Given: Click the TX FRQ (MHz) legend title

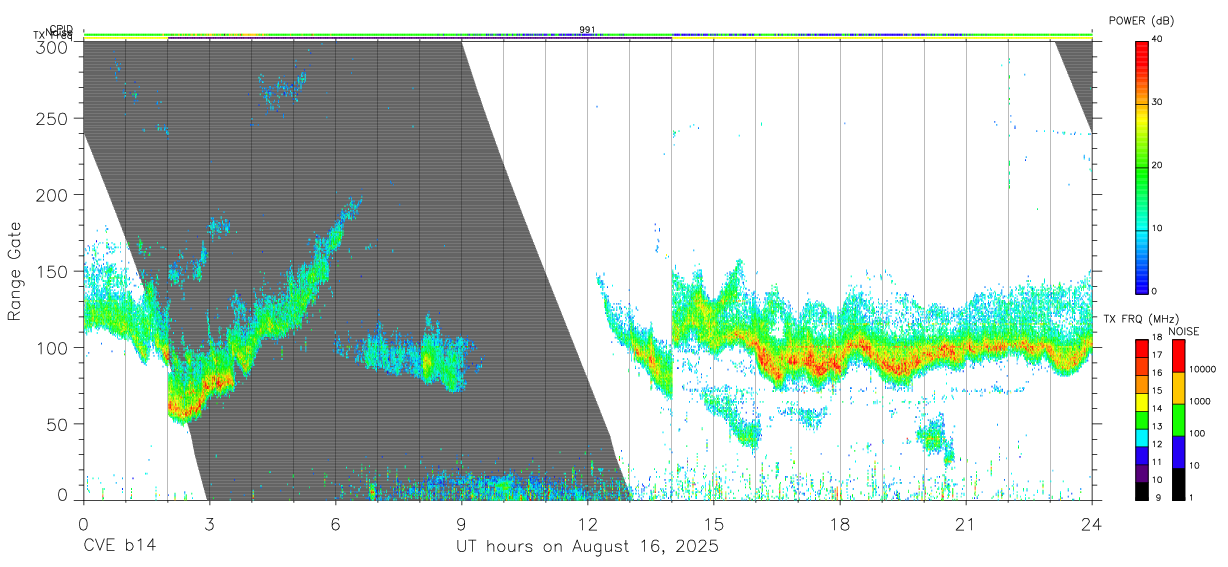Looking at the screenshot, I should (x=1141, y=319).
